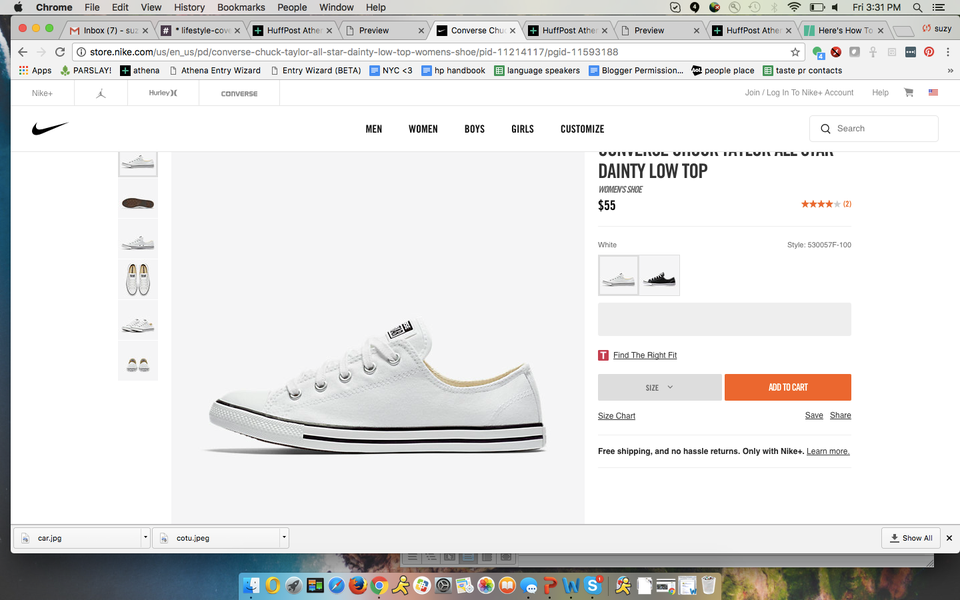Open the People menu

coord(292,7)
